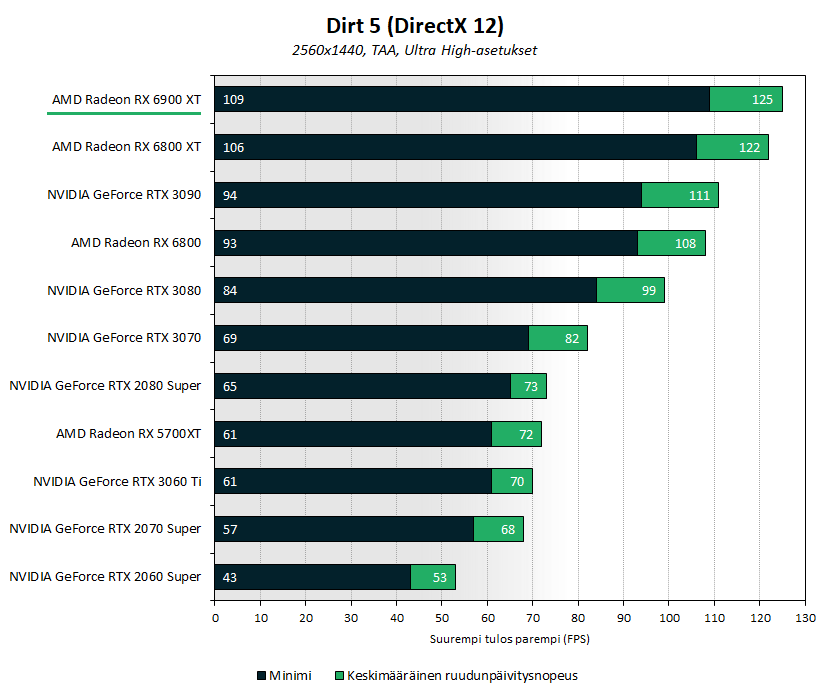
Task: Pick the "AMD Radeon RX 6800" label
Action: point(136,242)
